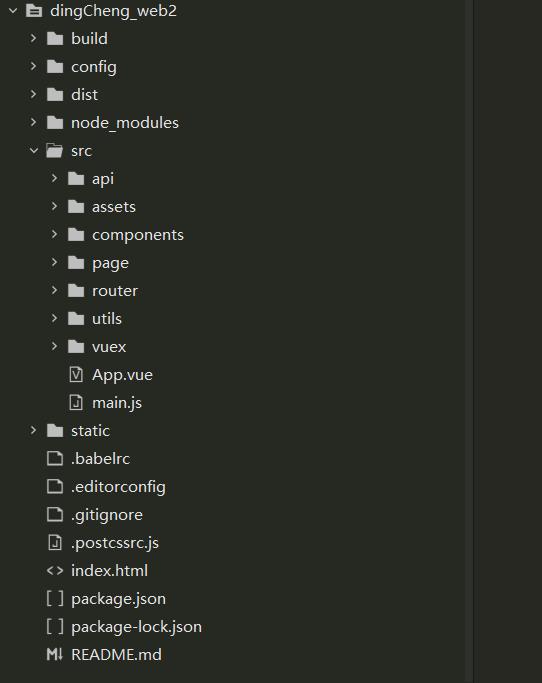The width and height of the screenshot is (542, 683).
Task: Click the project icon beside dingCheng_web2
Action: pyautogui.click(x=34, y=10)
